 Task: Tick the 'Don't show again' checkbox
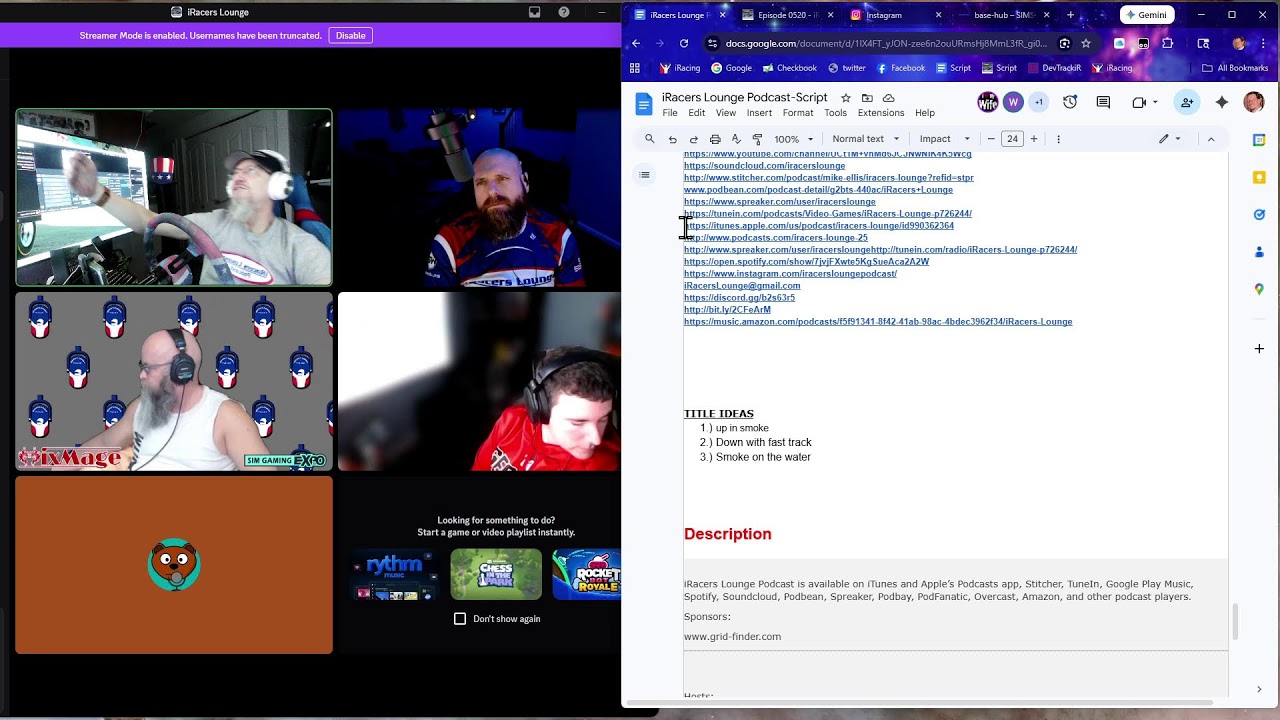click(460, 619)
